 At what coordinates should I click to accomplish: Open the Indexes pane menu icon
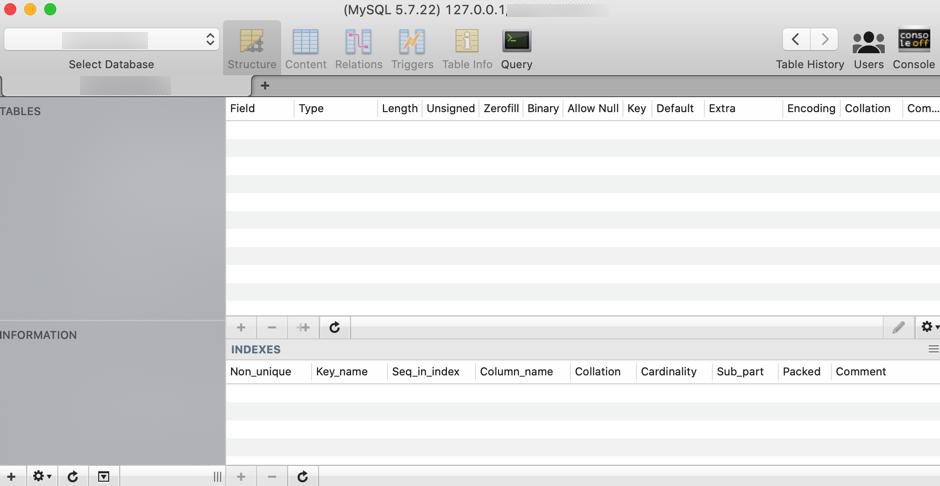[933, 349]
